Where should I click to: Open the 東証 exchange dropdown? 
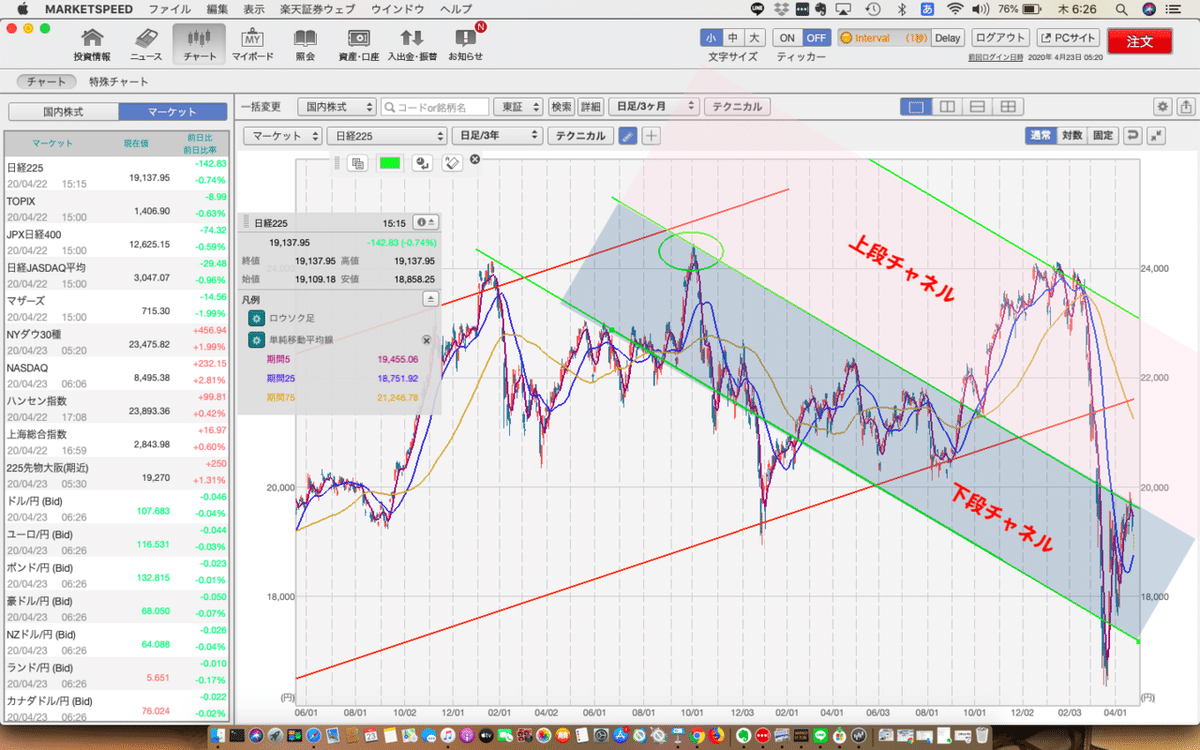[x=519, y=106]
